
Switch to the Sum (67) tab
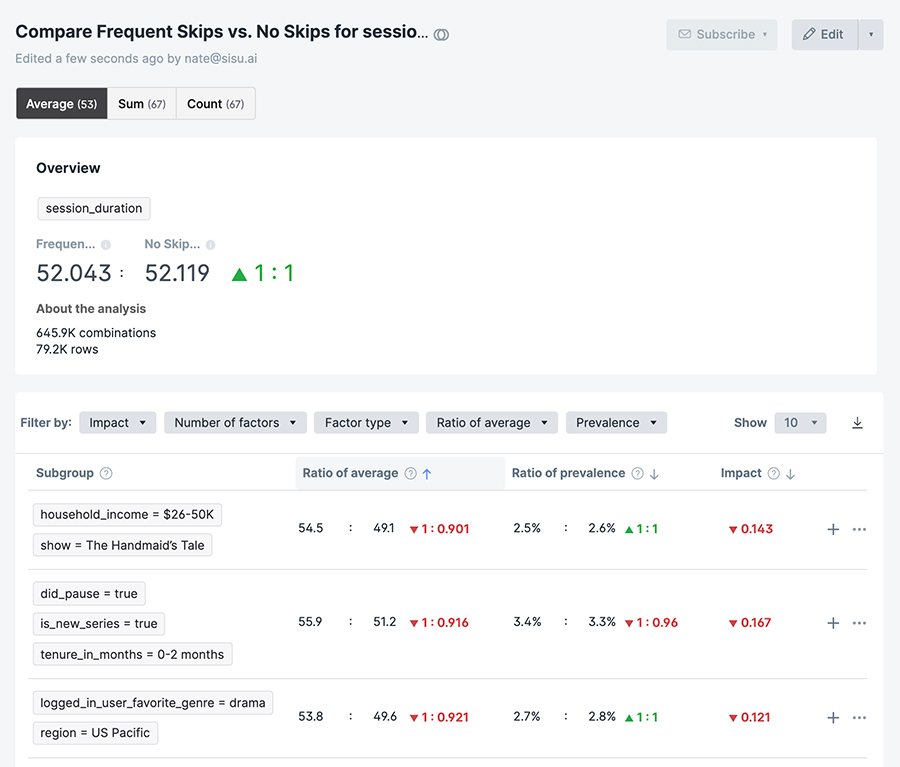click(x=141, y=103)
